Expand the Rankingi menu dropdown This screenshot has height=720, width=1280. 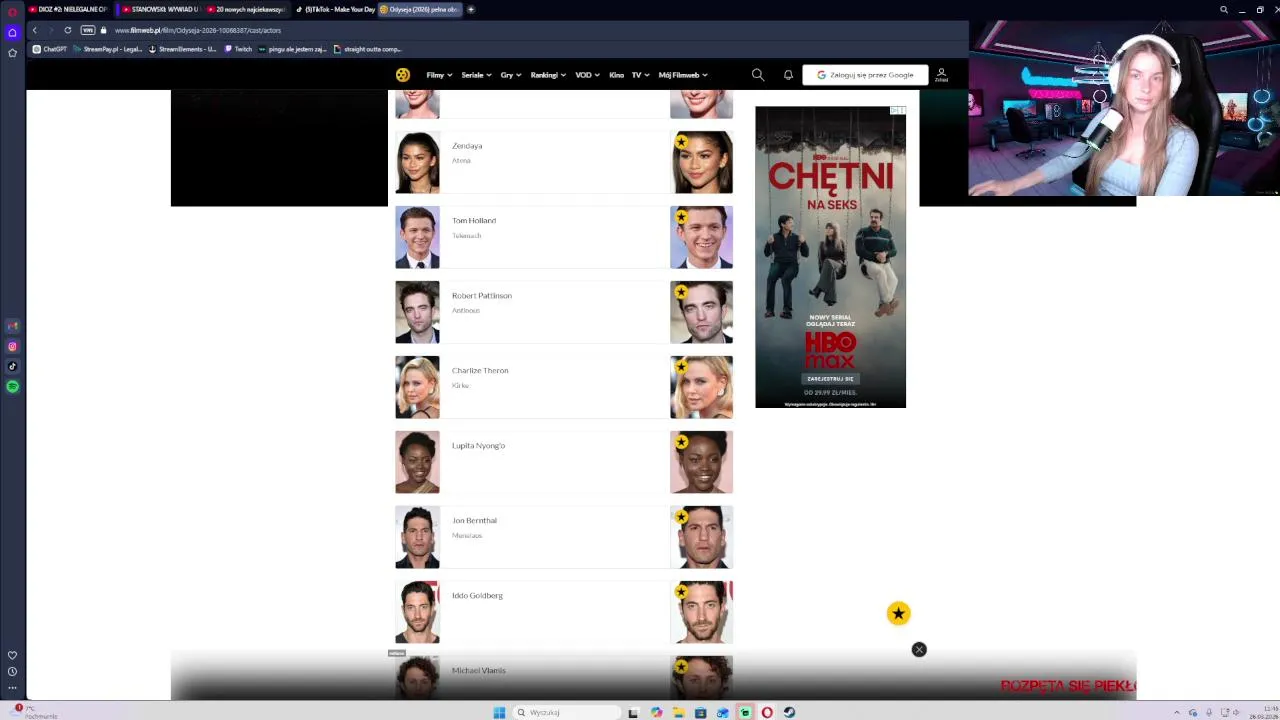pyautogui.click(x=548, y=75)
